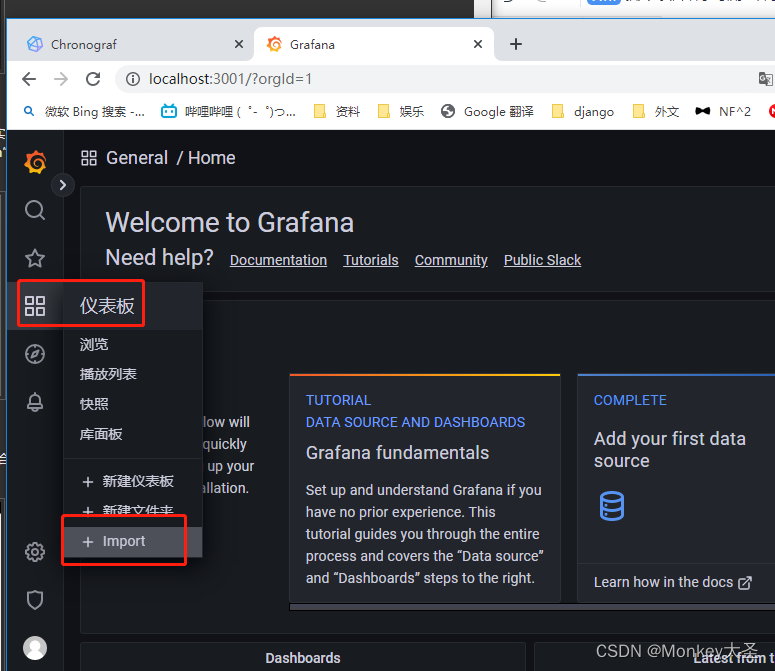Click Home in the breadcrumb
The width and height of the screenshot is (775, 671).
(212, 158)
